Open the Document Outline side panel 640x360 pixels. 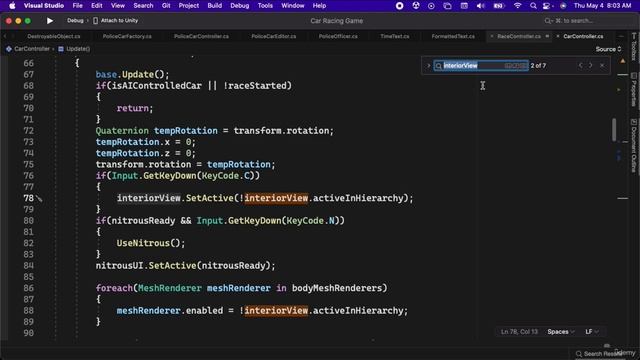click(x=633, y=145)
